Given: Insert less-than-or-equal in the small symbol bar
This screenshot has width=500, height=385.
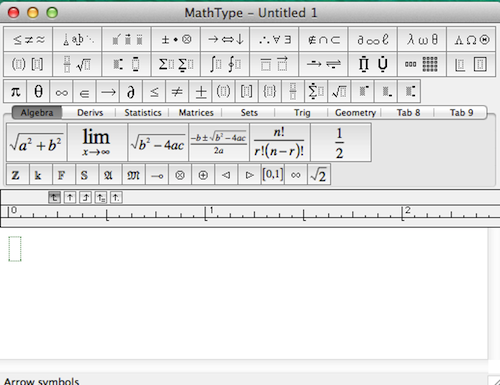Looking at the screenshot, I should point(154,91).
